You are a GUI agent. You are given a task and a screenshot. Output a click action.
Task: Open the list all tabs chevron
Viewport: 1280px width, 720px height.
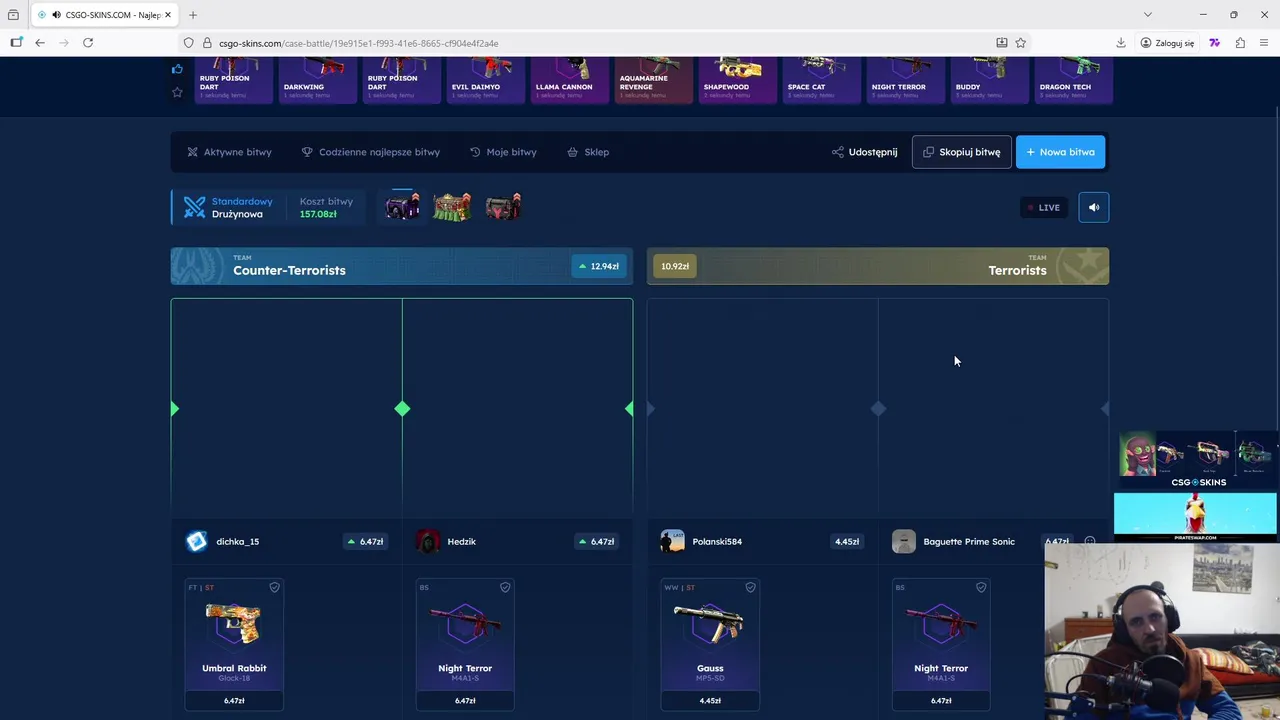pos(1147,15)
